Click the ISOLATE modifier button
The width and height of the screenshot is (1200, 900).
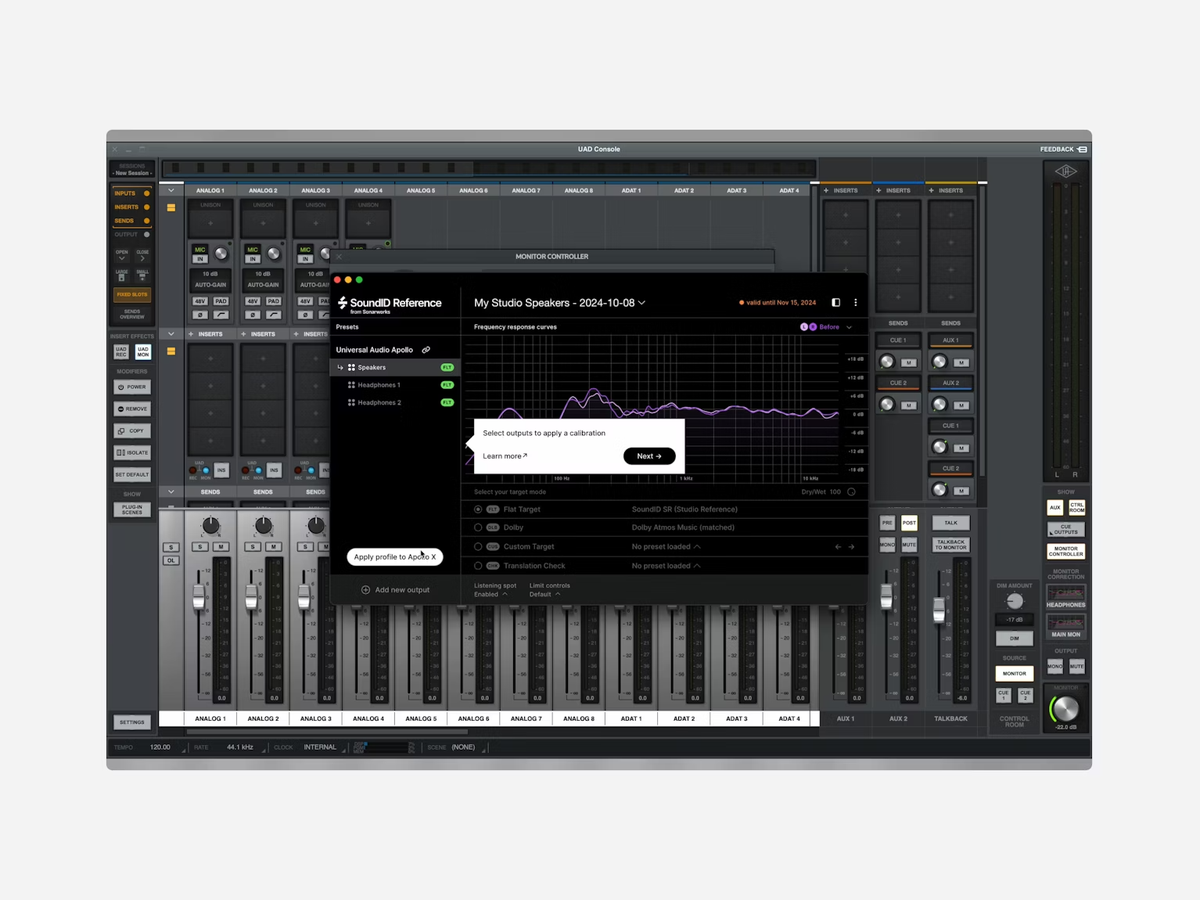132,453
